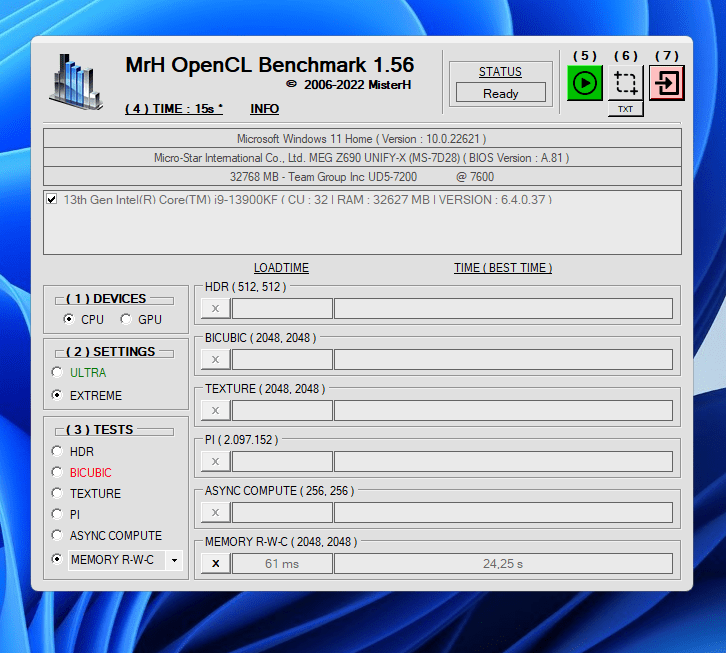Click the BICUBIC best time field
Viewport: 726px width, 653px height.
(x=503, y=359)
